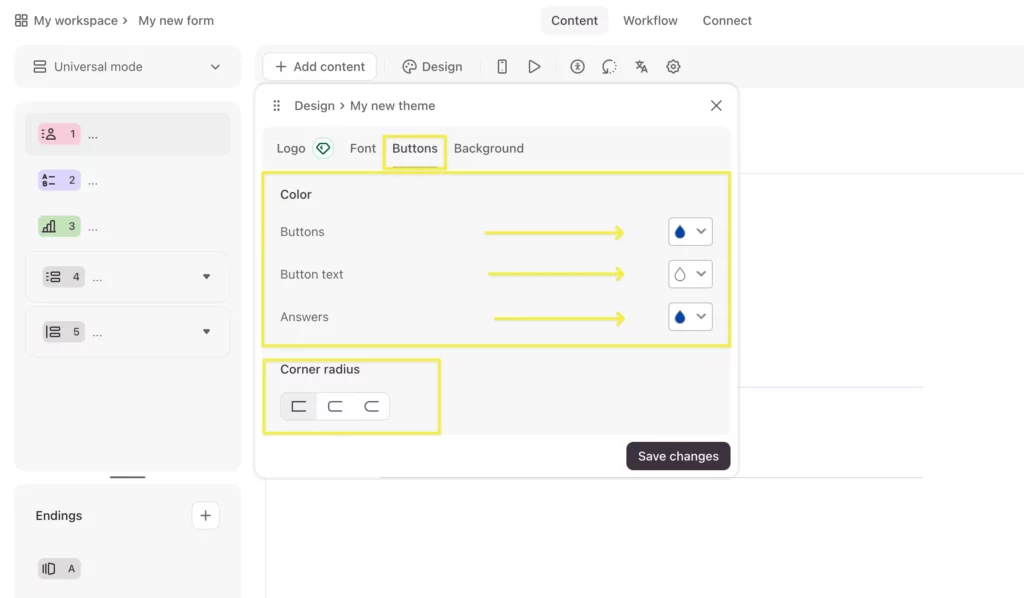Open the Workflow tab
Image resolution: width=1024 pixels, height=598 pixels.
650,21
